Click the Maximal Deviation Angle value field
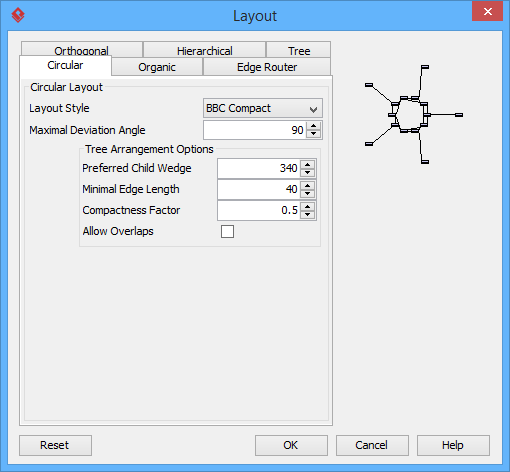 coord(255,130)
